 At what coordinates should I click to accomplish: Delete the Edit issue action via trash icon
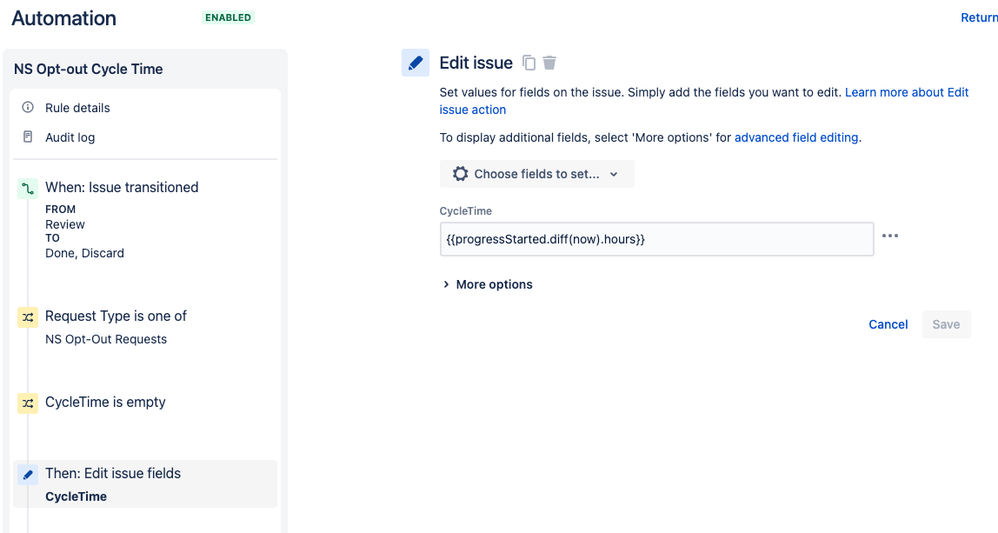tap(549, 62)
